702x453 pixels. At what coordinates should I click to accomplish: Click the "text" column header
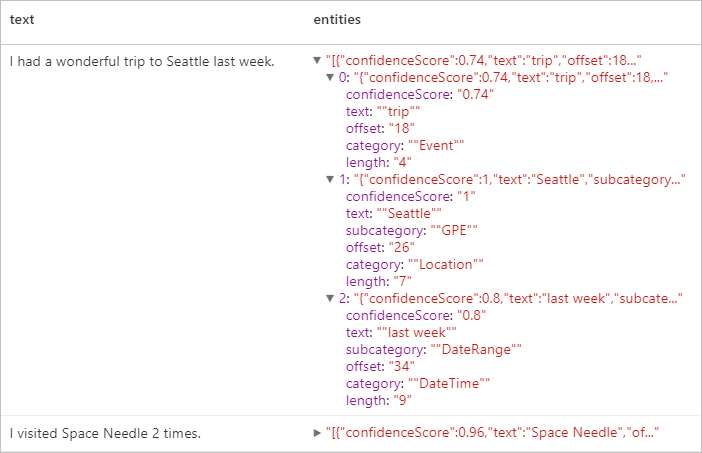click(23, 20)
